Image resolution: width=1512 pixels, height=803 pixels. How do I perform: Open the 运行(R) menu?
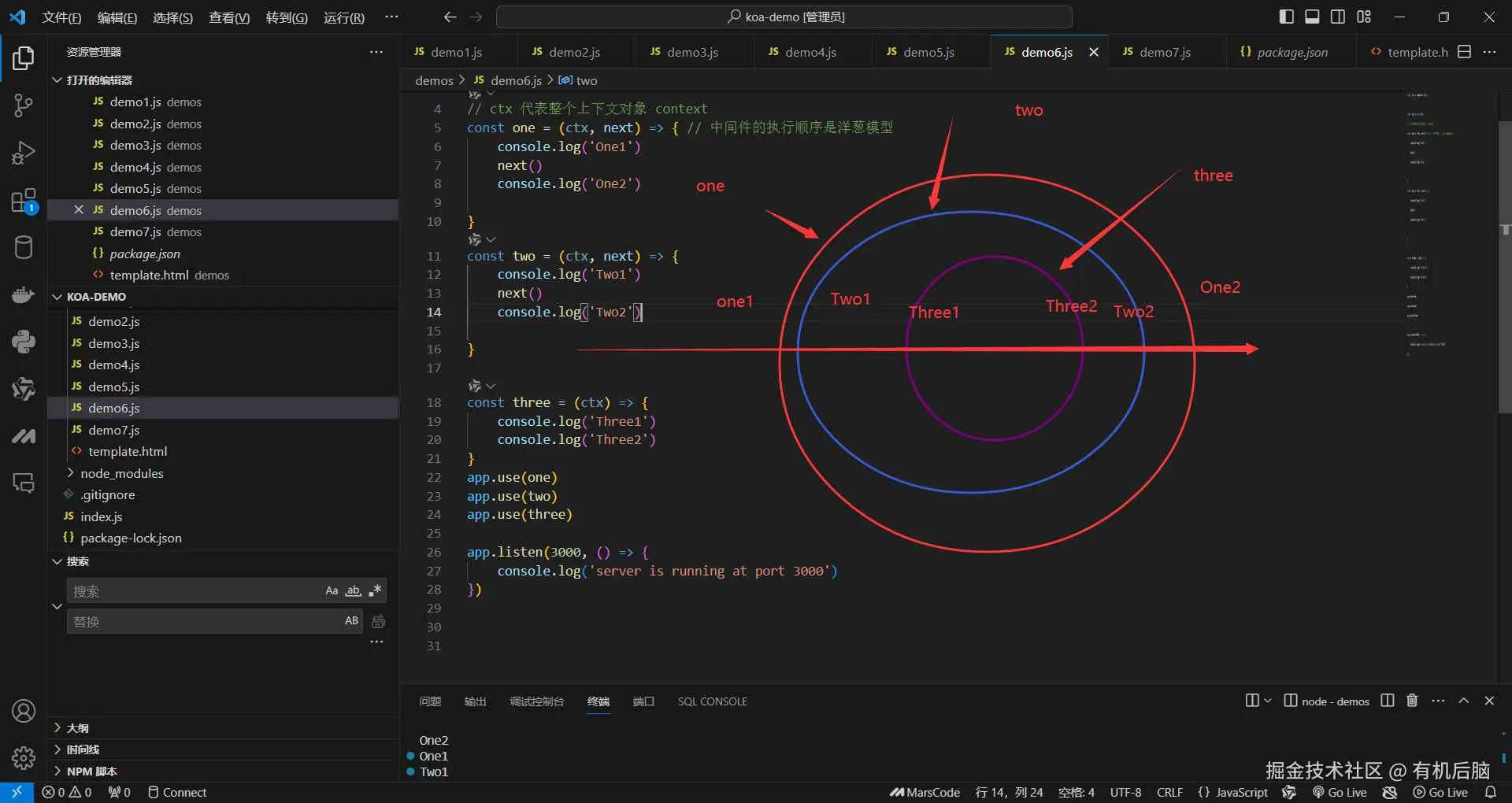tap(343, 17)
